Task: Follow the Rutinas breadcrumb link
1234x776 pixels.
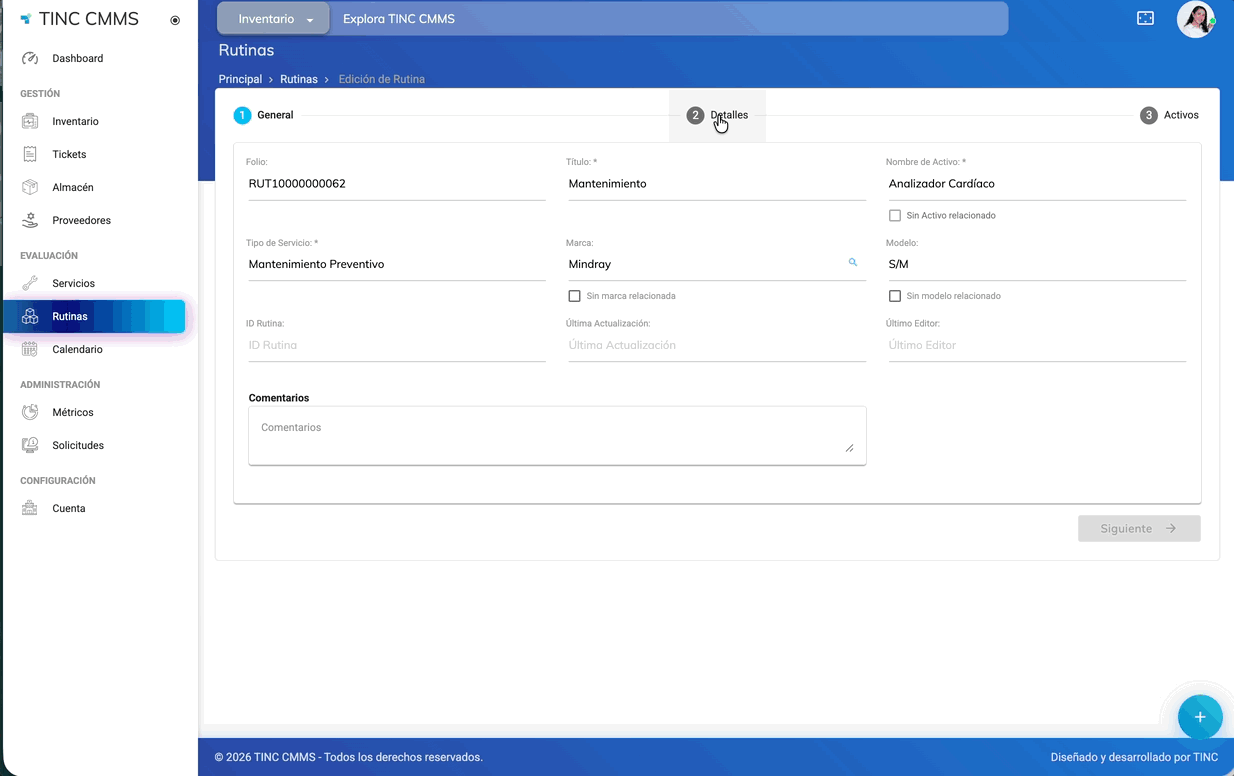Action: [x=298, y=79]
